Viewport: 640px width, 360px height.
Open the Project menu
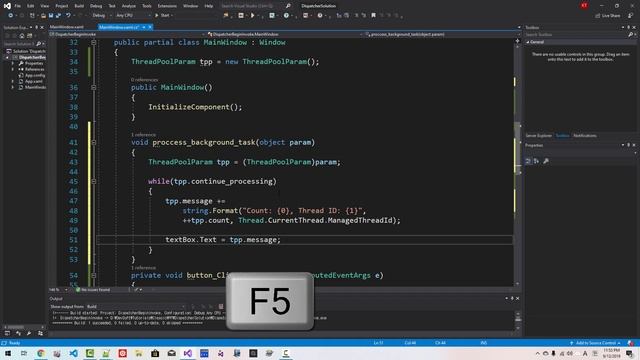click(62, 6)
